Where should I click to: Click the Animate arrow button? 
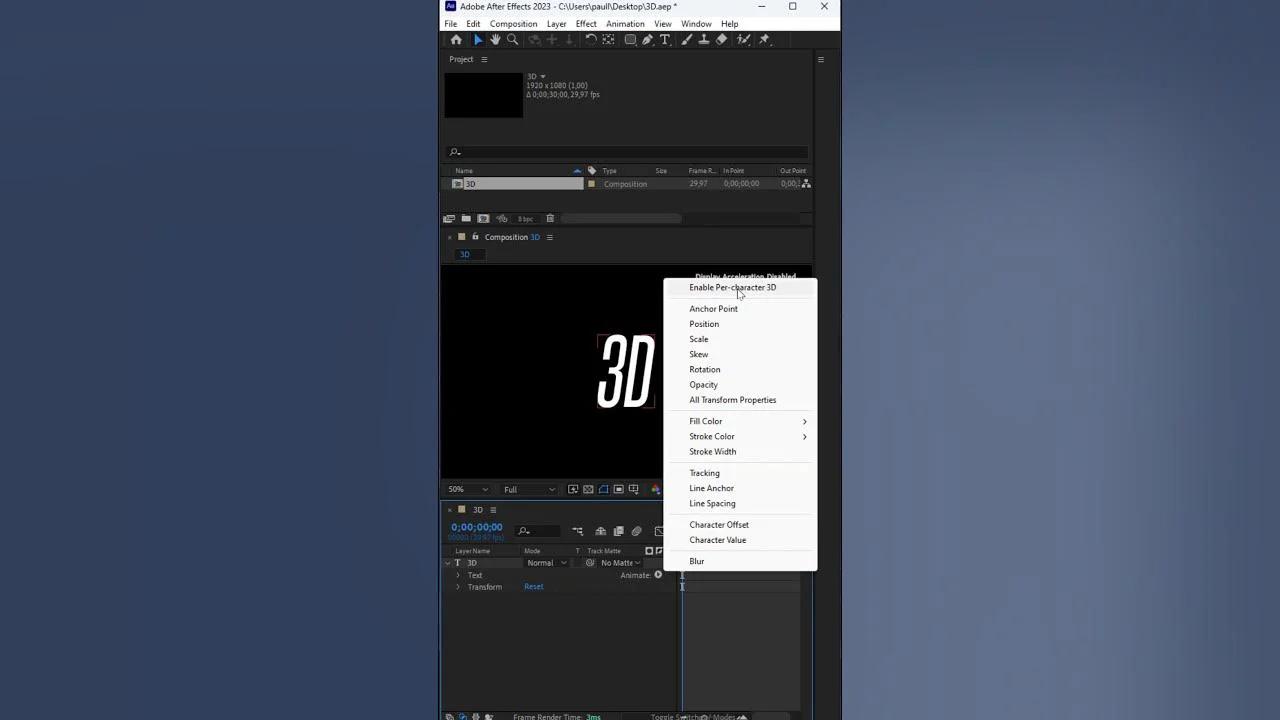coord(658,575)
